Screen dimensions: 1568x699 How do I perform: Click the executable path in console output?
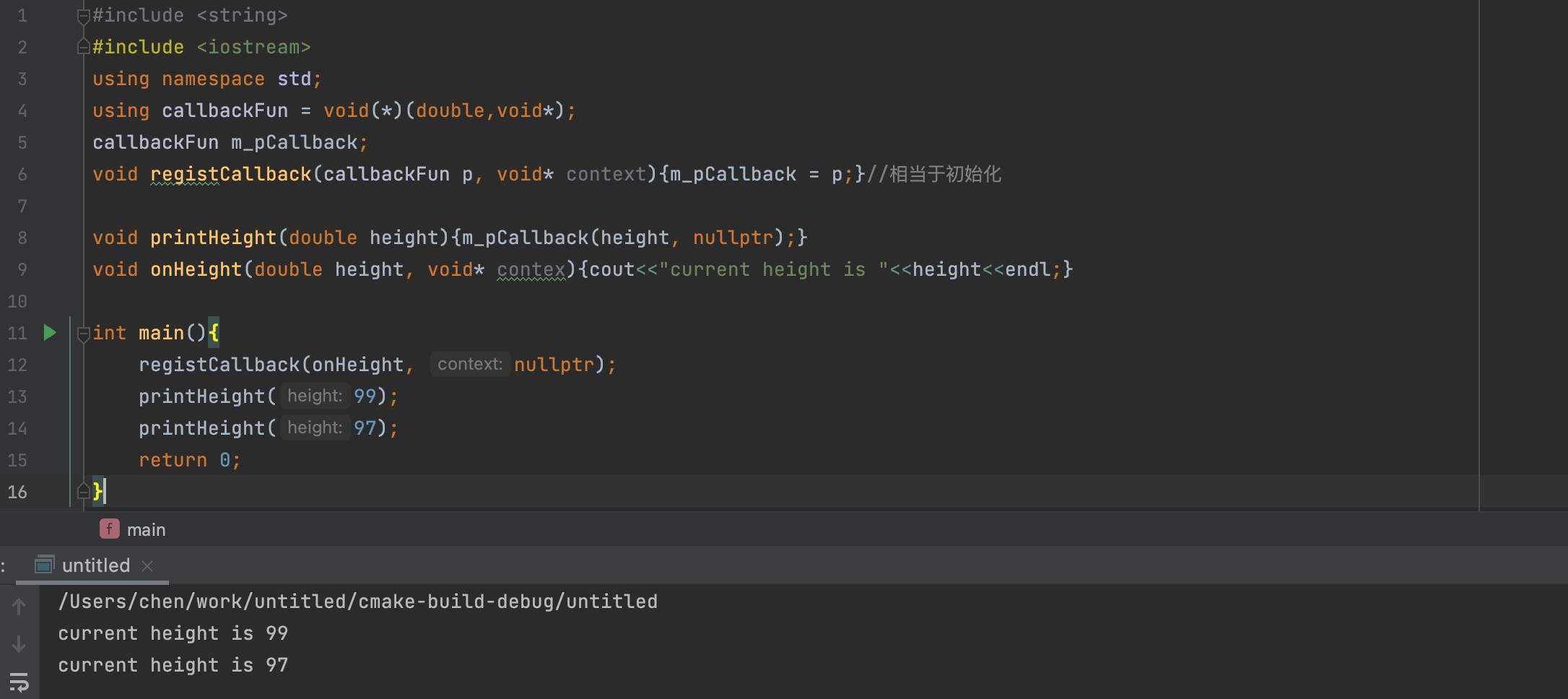(358, 602)
